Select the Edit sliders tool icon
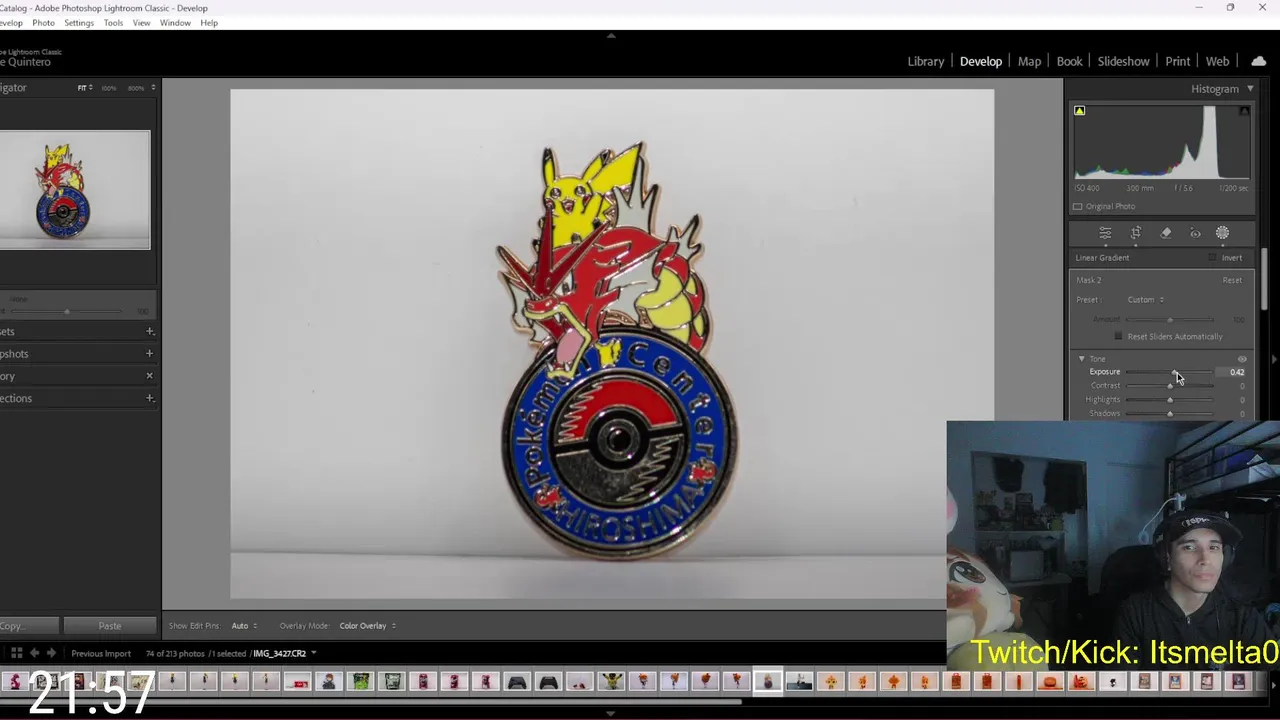This screenshot has height=720, width=1280. 1105,233
